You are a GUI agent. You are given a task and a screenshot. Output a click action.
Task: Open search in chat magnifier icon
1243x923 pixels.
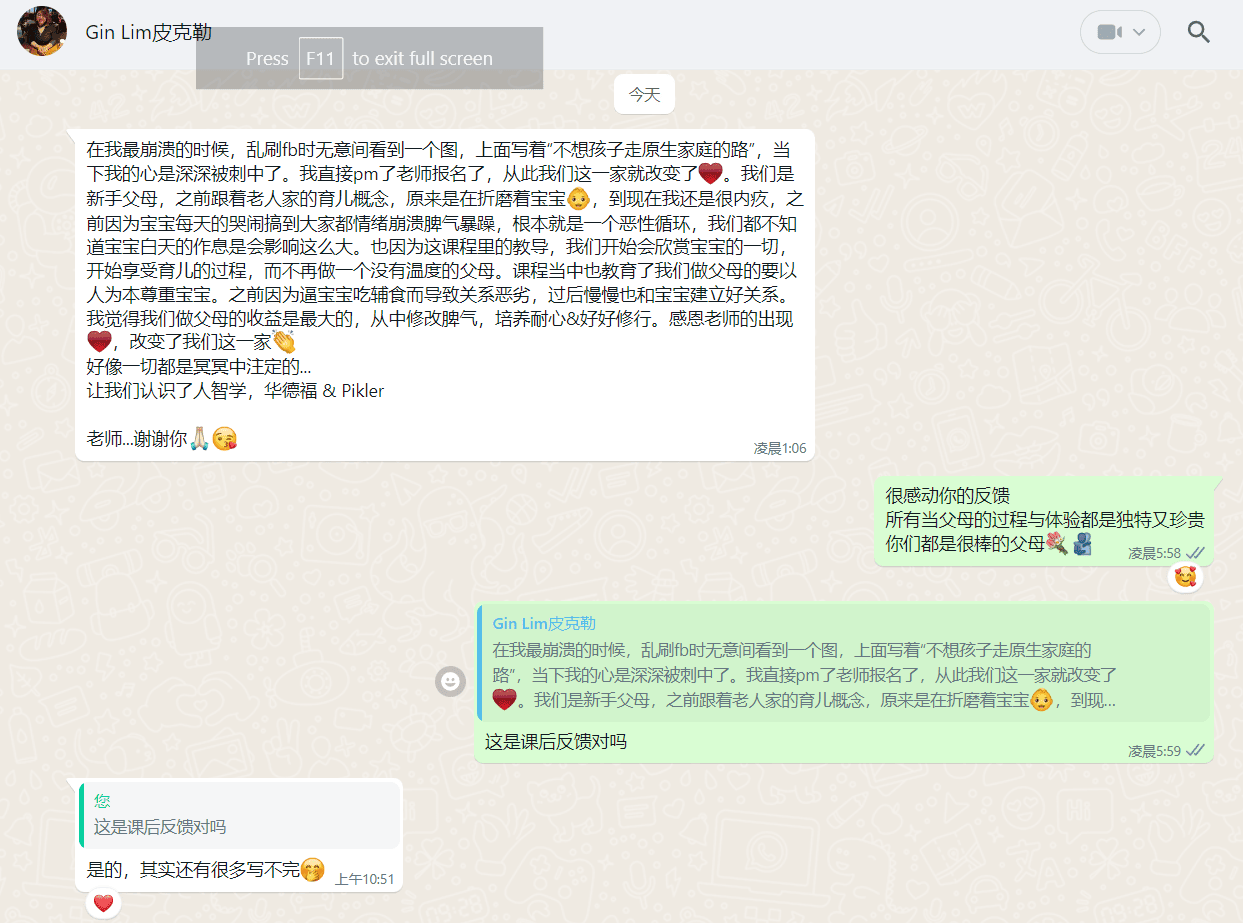tap(1198, 32)
